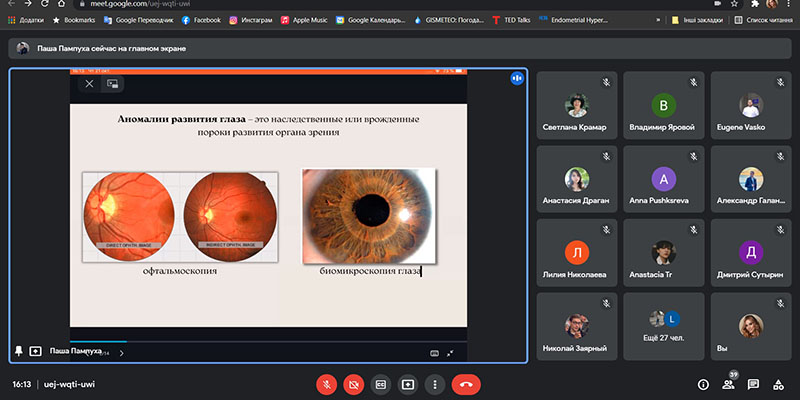Click the Present now screen share icon

click(x=407, y=384)
